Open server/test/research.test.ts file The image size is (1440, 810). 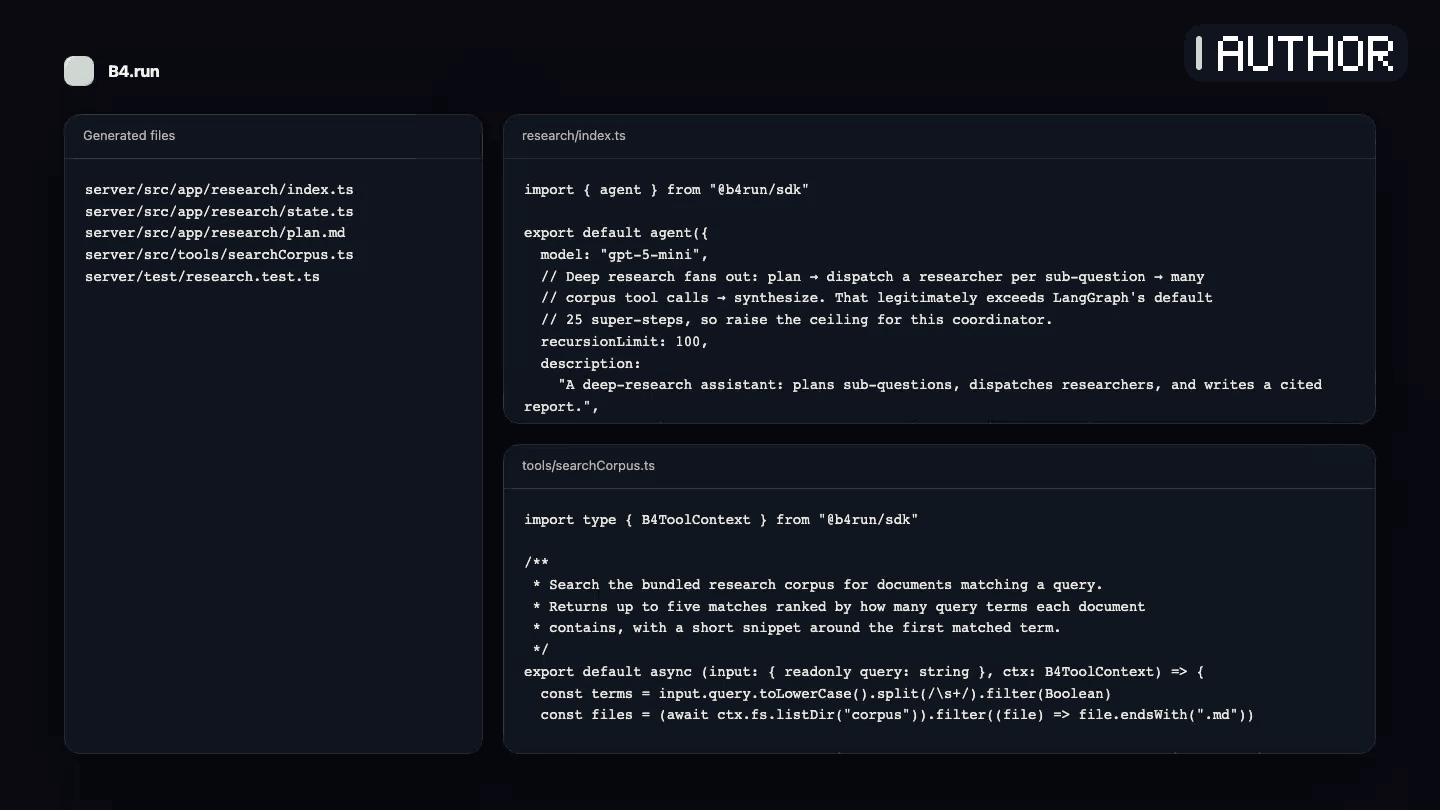[202, 276]
